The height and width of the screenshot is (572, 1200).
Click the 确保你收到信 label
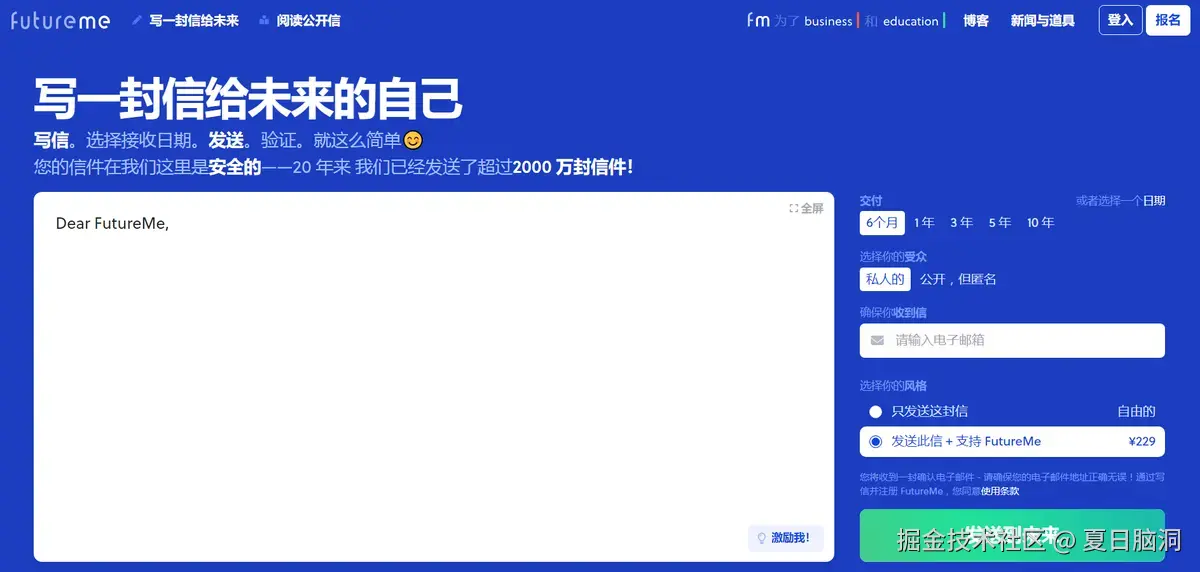893,312
